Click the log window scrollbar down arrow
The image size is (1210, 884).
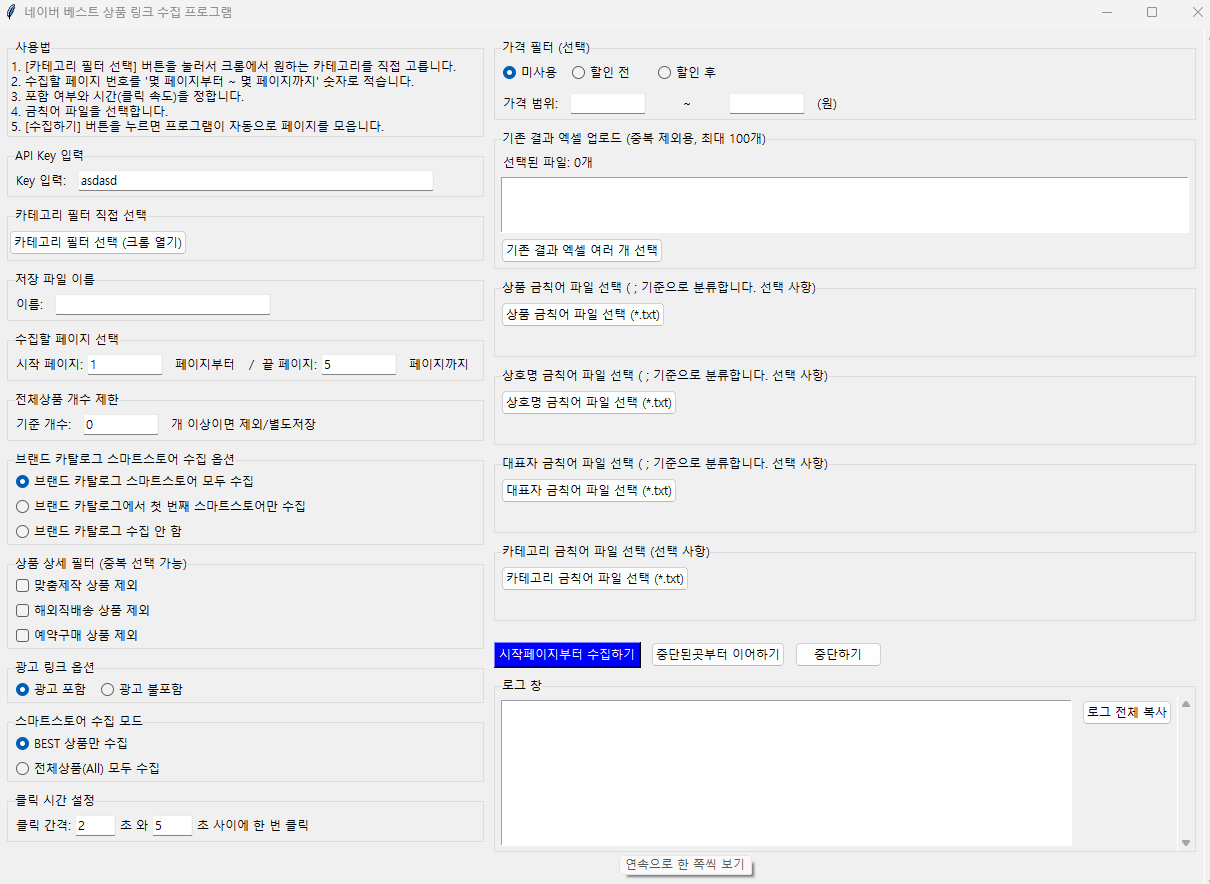point(1188,844)
